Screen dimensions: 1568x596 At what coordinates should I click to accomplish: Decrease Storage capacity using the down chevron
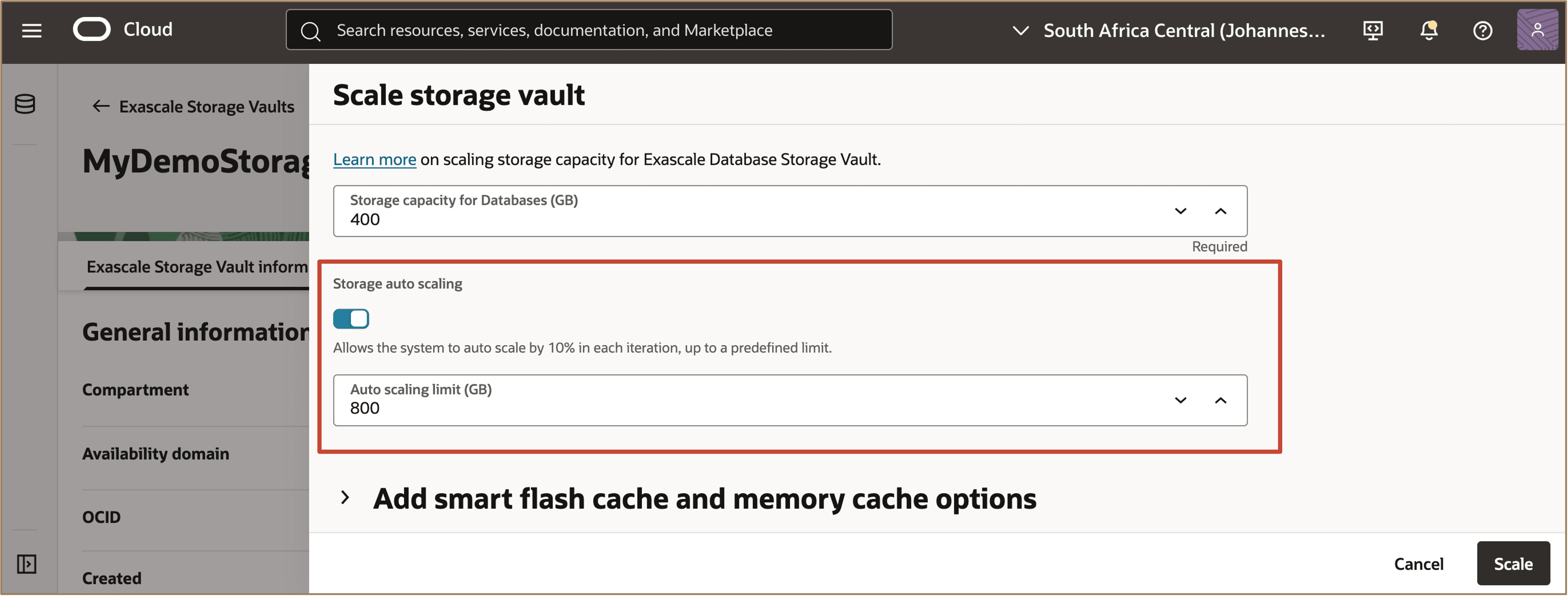point(1180,211)
